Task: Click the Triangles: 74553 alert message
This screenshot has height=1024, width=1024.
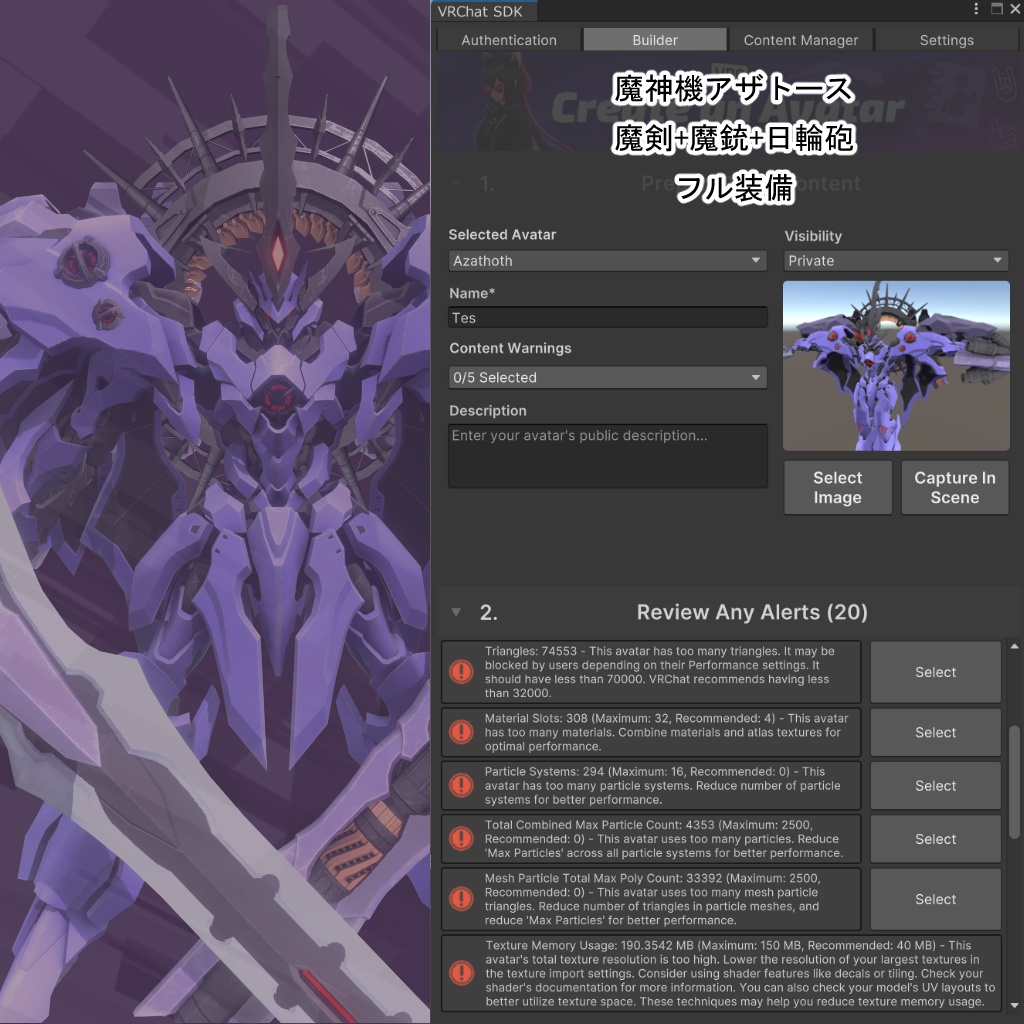Action: 660,672
